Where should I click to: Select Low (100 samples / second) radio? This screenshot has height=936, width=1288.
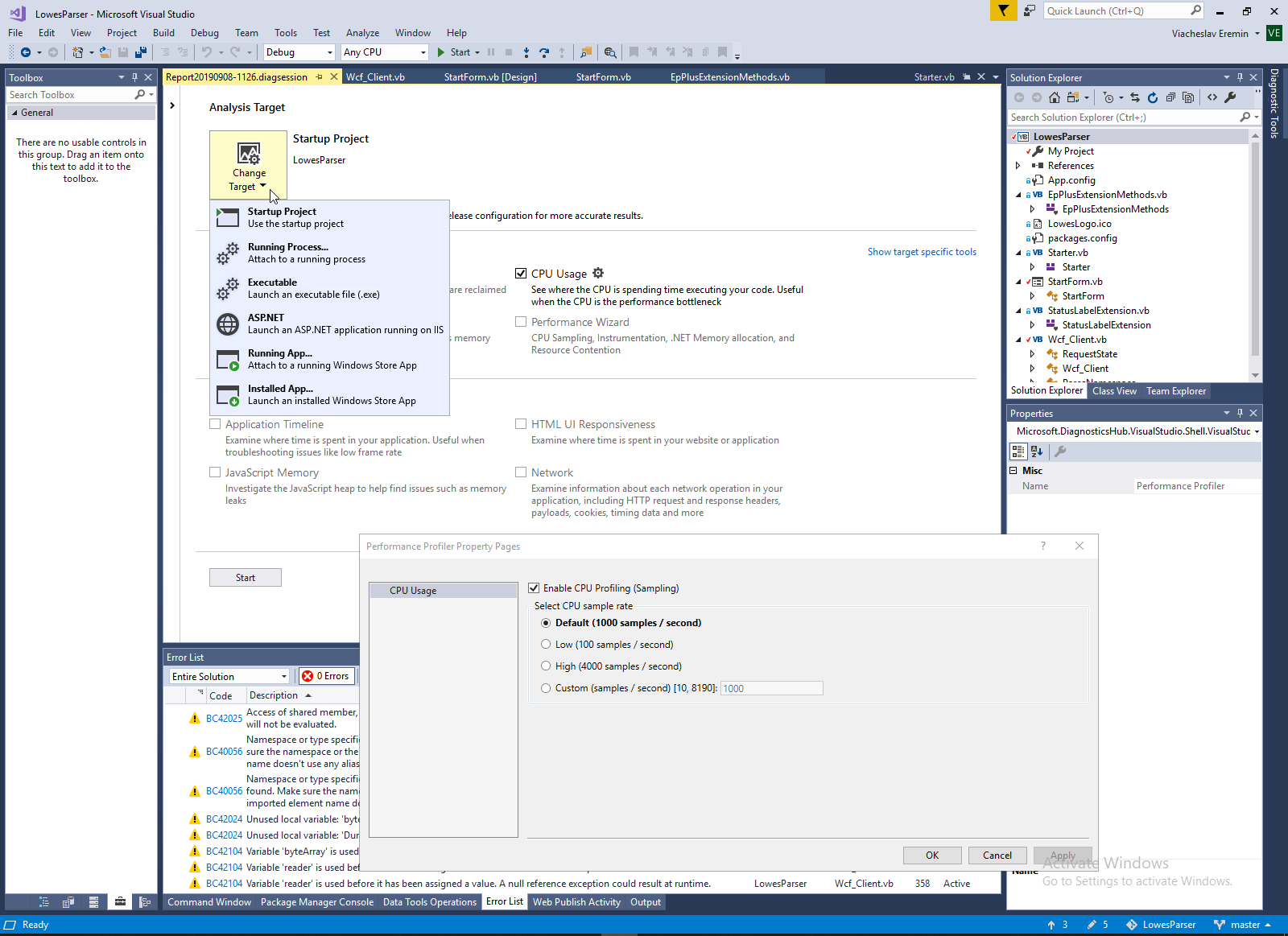546,645
